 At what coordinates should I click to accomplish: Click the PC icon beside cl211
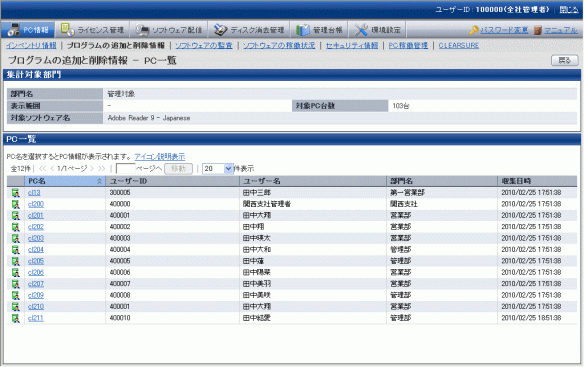click(15, 318)
